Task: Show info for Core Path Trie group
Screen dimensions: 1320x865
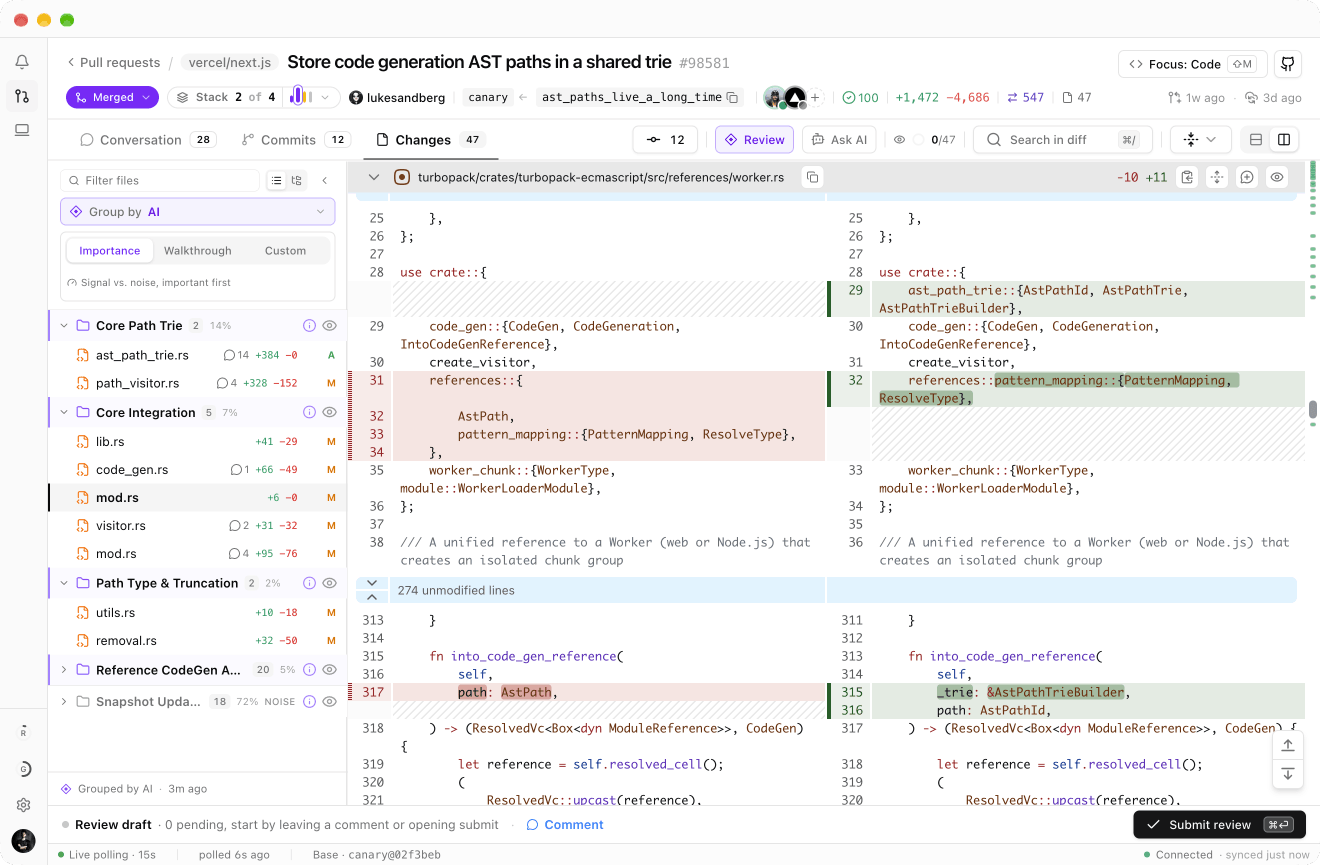Action: click(309, 326)
